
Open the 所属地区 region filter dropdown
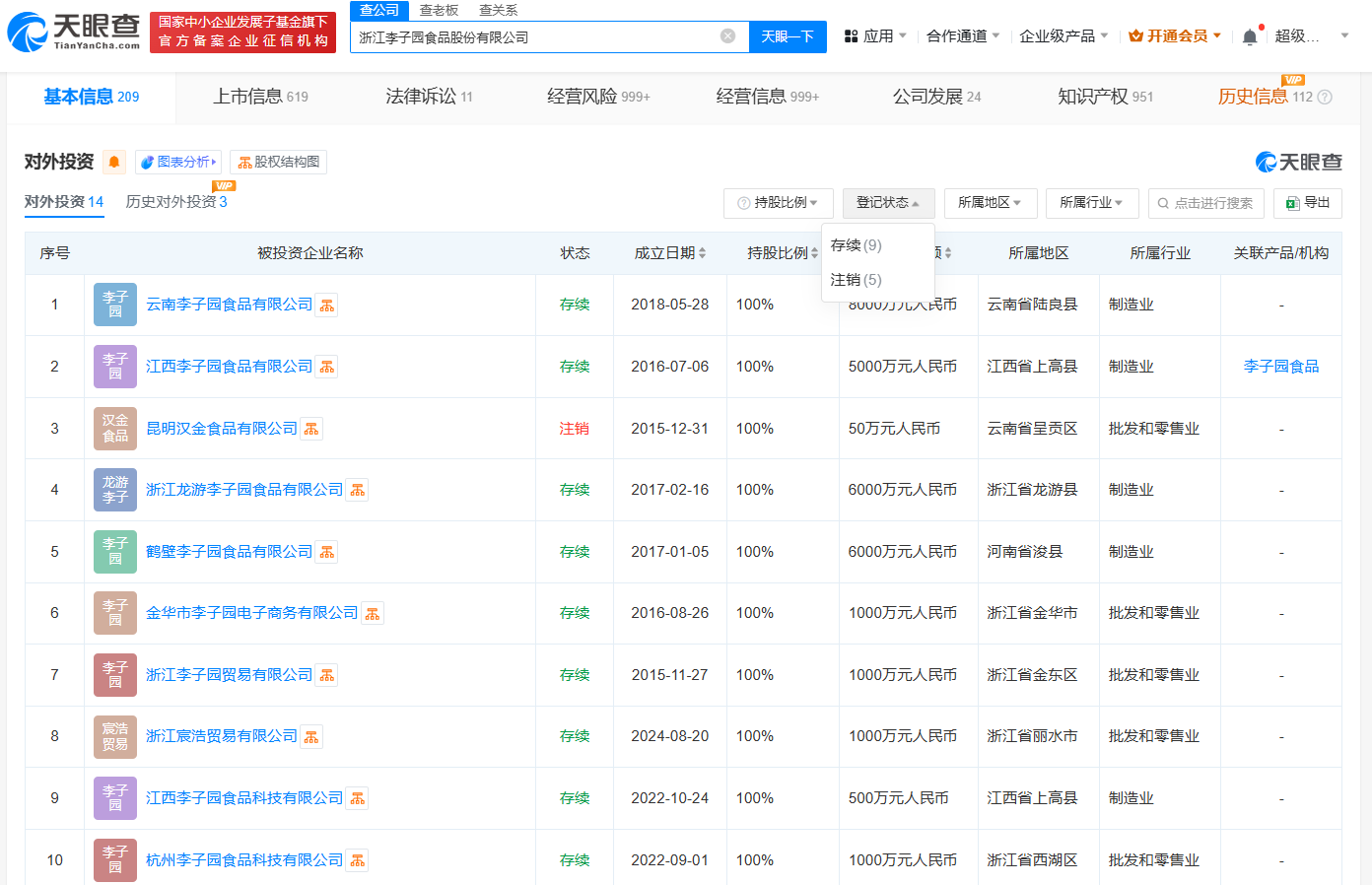(x=990, y=203)
